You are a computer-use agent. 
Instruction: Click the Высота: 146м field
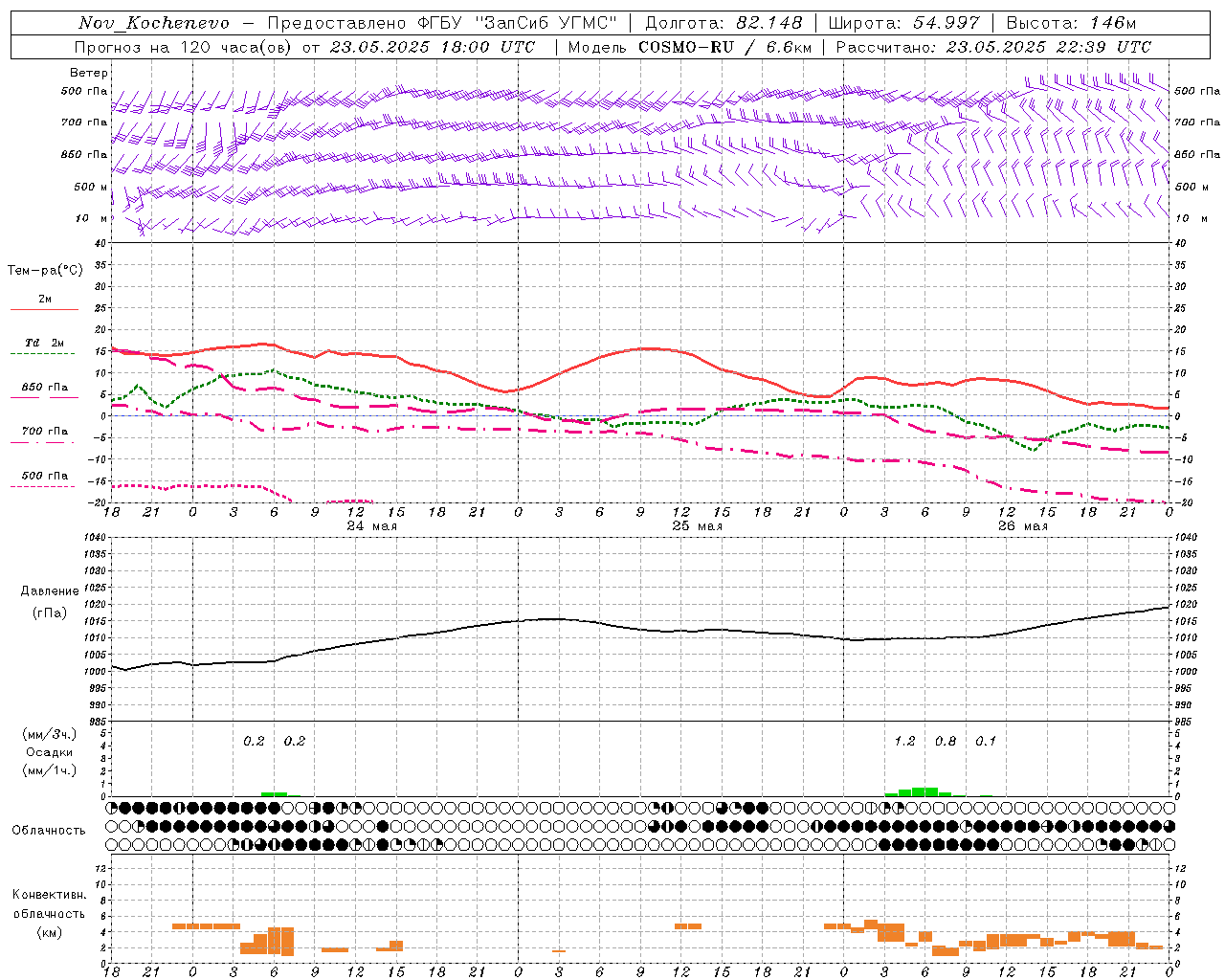pyautogui.click(x=1071, y=23)
